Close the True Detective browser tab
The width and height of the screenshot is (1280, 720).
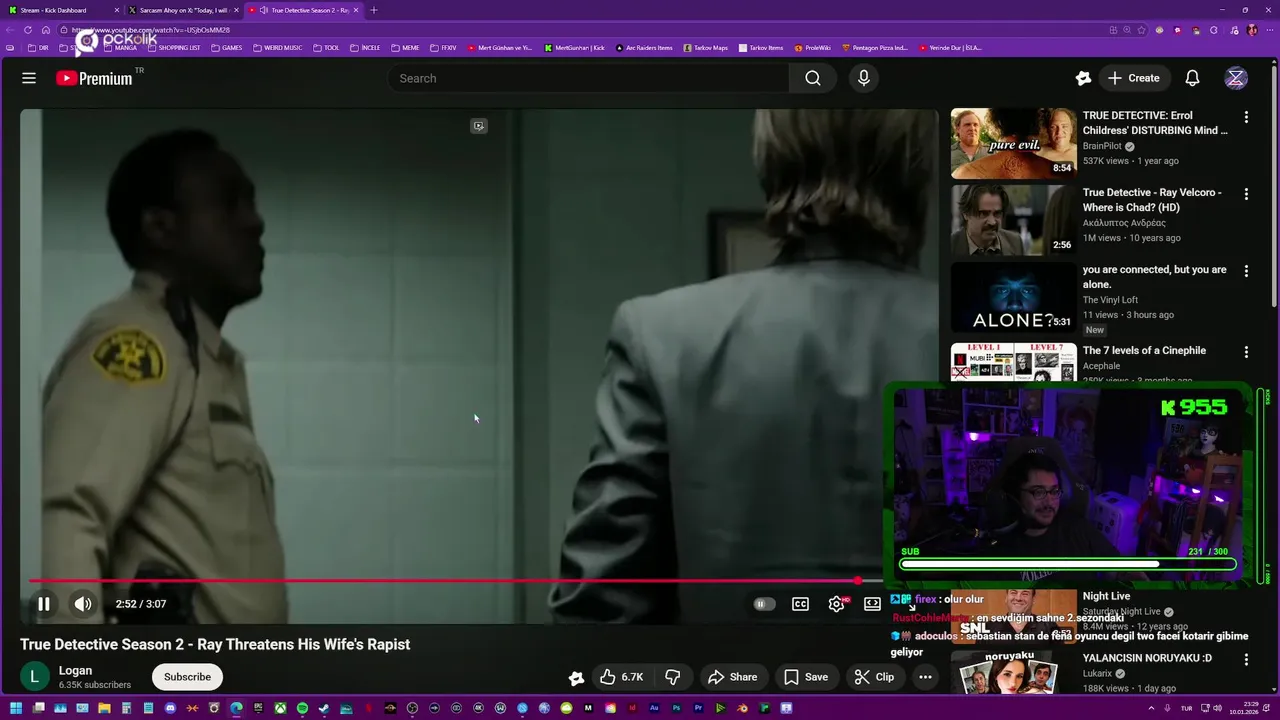tap(356, 10)
